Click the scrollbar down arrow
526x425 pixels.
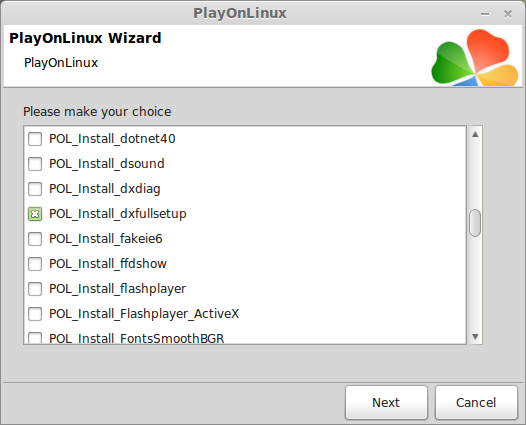[x=475, y=336]
